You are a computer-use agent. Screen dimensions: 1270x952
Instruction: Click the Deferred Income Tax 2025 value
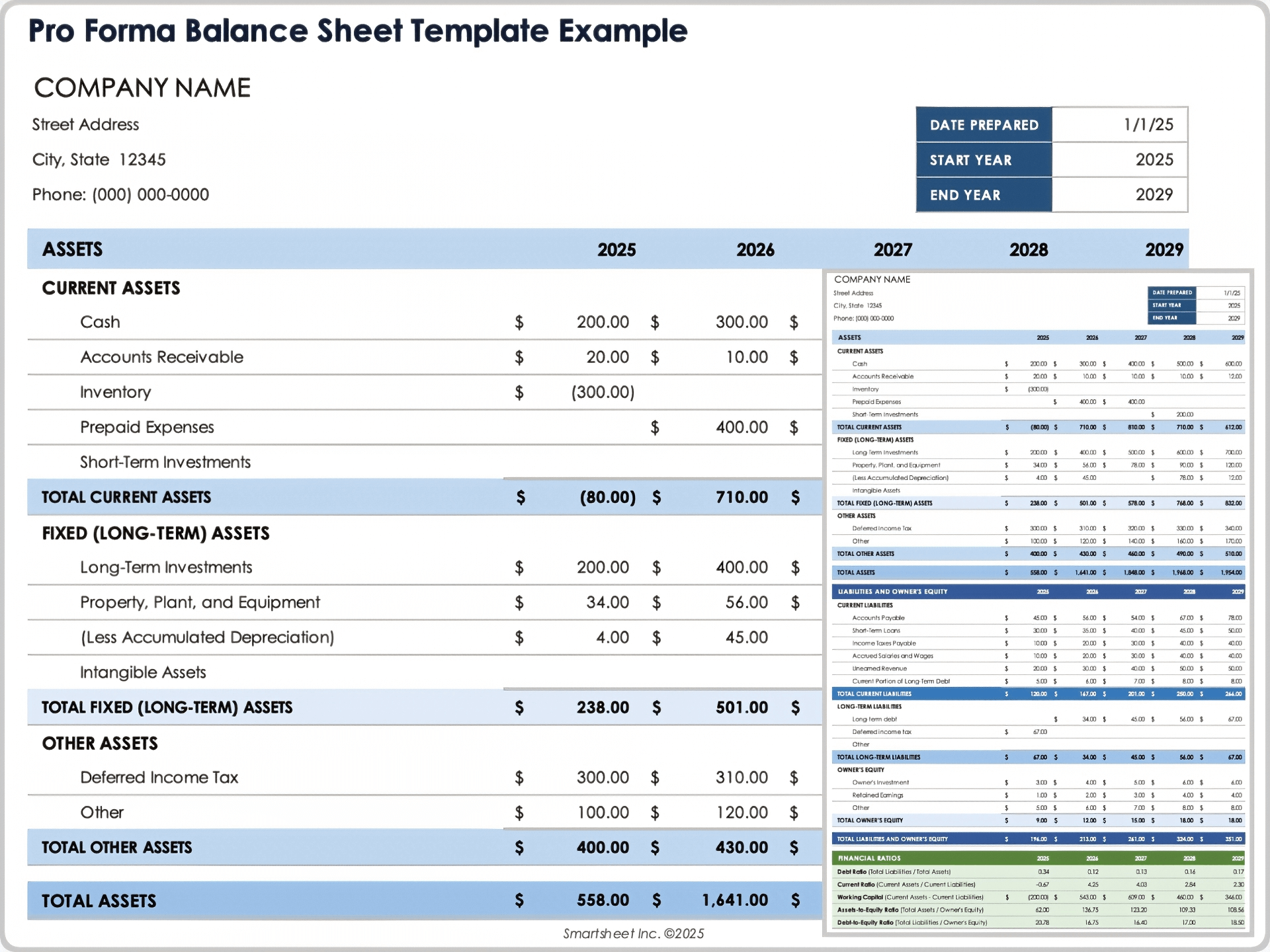point(602,777)
